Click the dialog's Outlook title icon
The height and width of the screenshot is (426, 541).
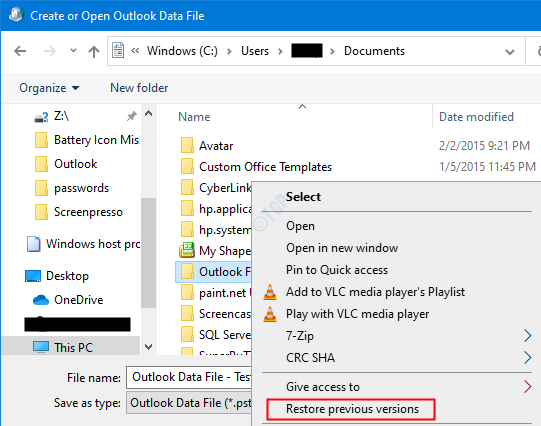pyautogui.click(x=16, y=15)
